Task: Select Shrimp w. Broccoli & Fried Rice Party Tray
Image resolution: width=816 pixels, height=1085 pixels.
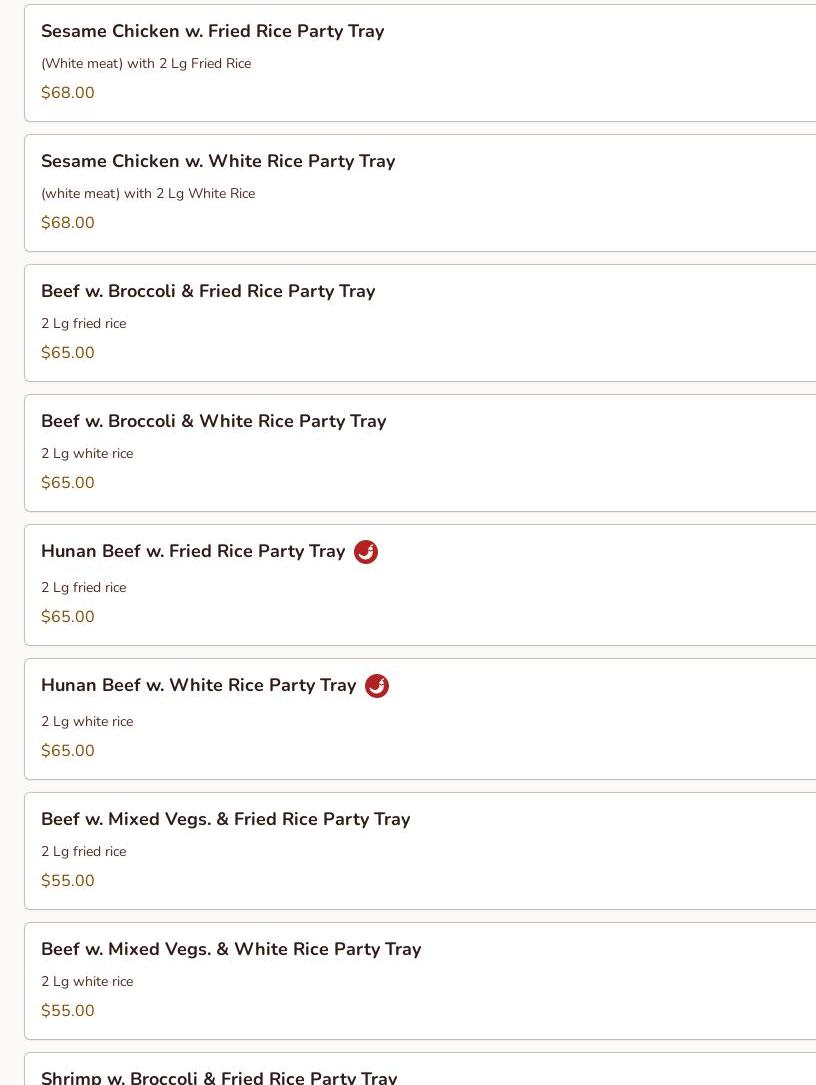Action: pyautogui.click(x=219, y=1077)
